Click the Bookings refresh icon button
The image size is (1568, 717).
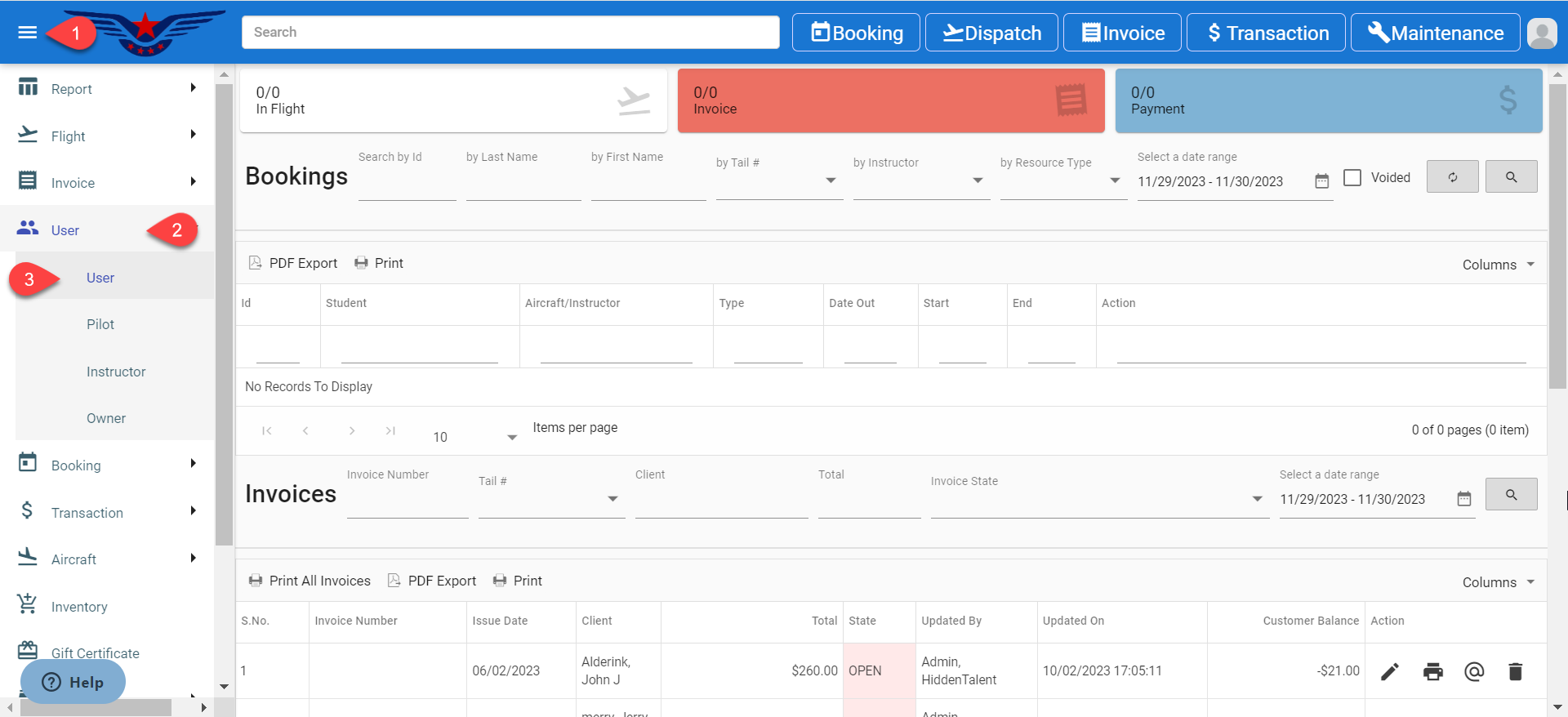(1452, 176)
